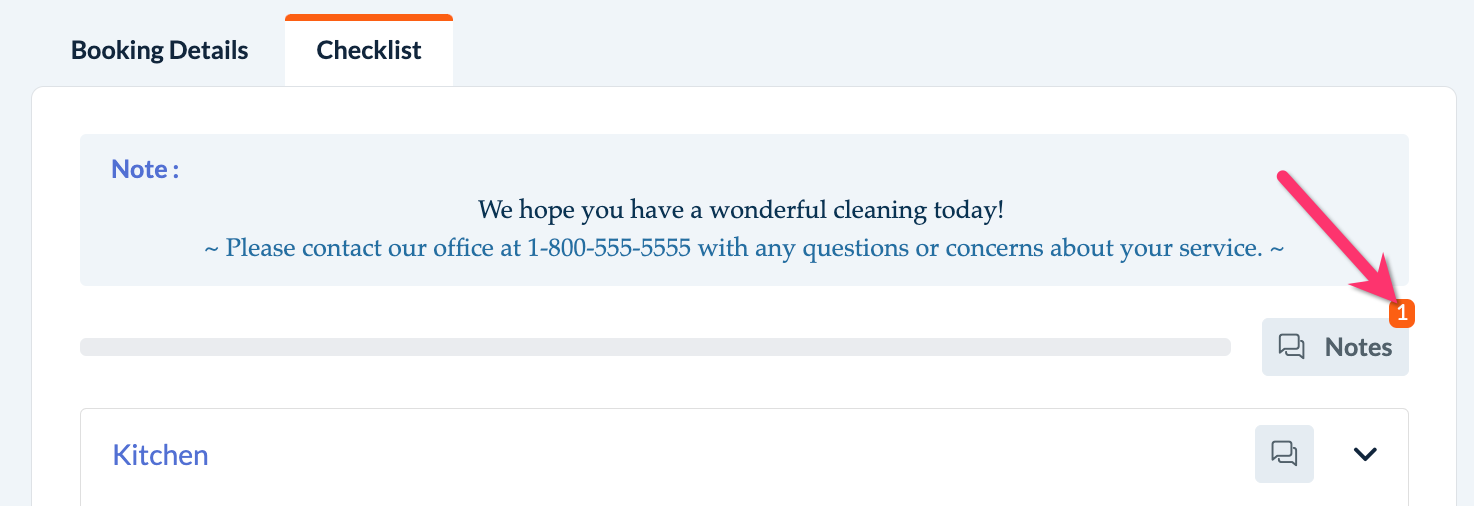The height and width of the screenshot is (506, 1474).
Task: Click the speech bubble icon inside Notes button
Action: [x=1292, y=347]
